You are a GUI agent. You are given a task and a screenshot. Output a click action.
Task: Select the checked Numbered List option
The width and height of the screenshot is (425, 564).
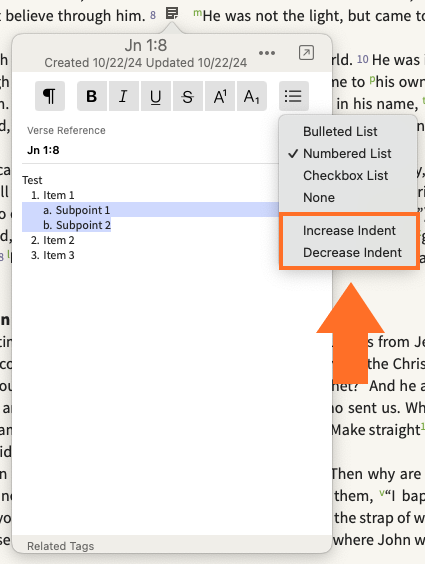[347, 154]
